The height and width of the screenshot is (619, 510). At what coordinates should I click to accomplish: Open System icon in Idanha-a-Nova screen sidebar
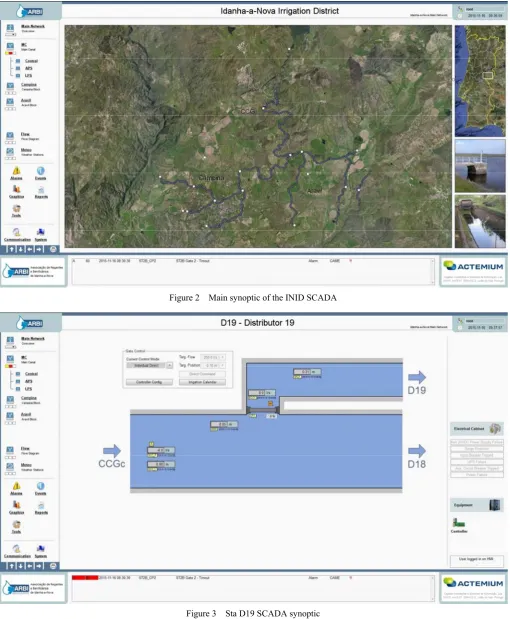click(40, 232)
